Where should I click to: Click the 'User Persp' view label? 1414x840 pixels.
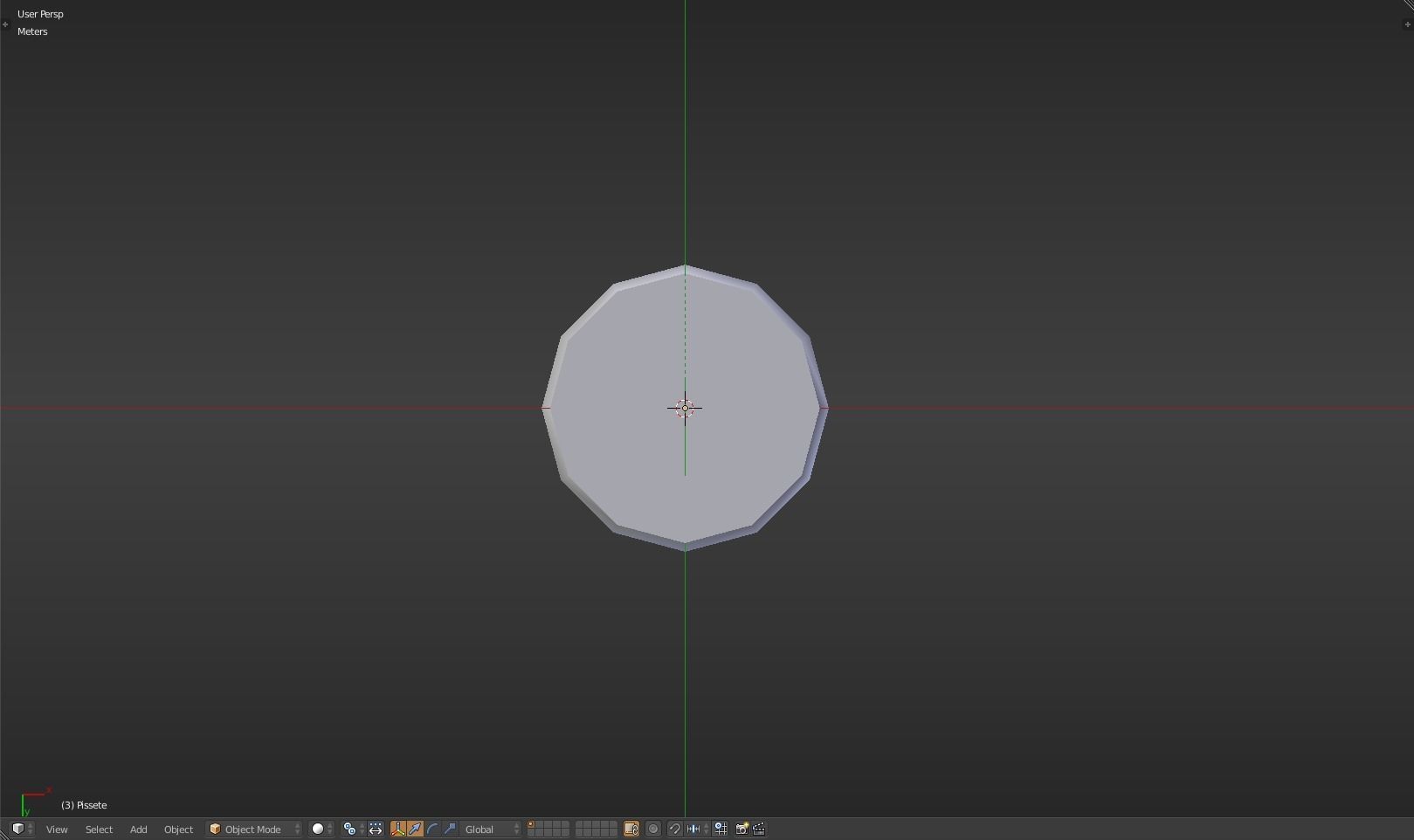[40, 14]
